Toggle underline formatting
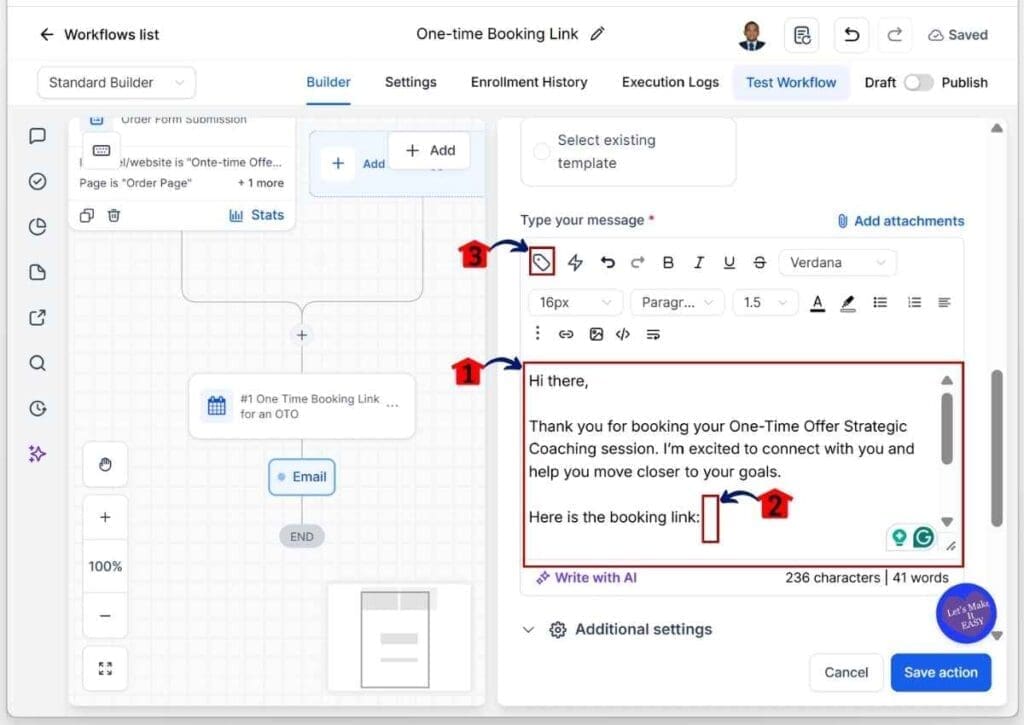The height and width of the screenshot is (725, 1024). (729, 263)
